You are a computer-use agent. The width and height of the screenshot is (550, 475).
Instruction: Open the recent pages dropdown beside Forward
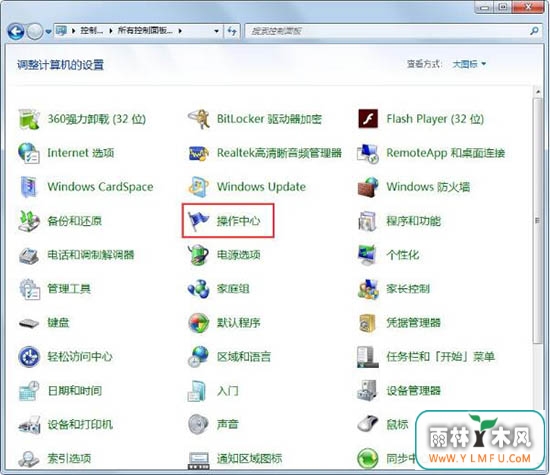click(x=48, y=32)
